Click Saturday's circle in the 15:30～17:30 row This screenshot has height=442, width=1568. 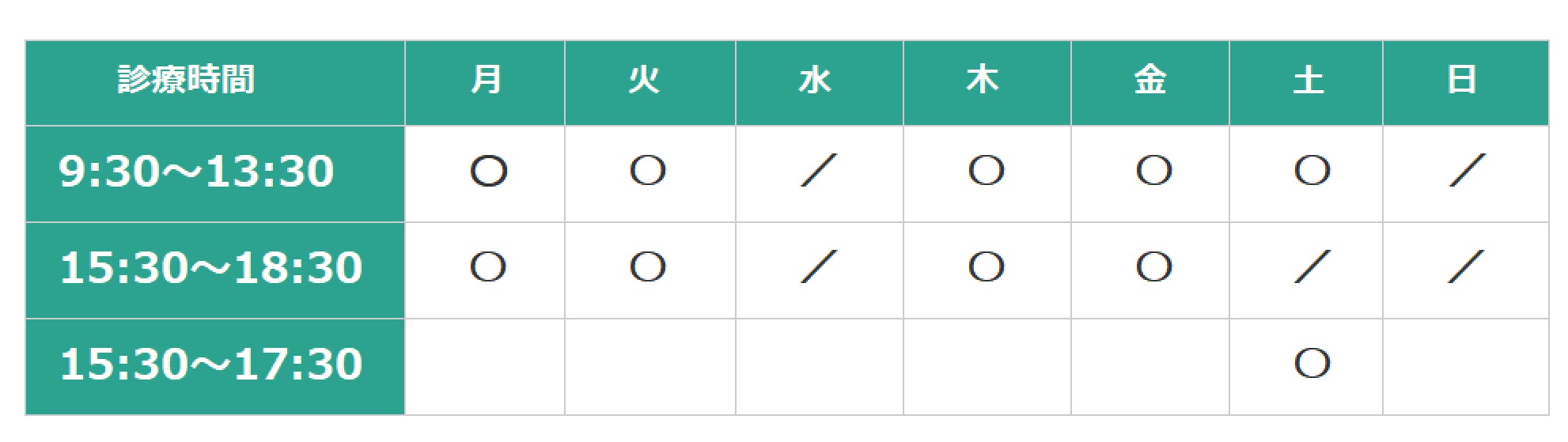pos(1312,365)
